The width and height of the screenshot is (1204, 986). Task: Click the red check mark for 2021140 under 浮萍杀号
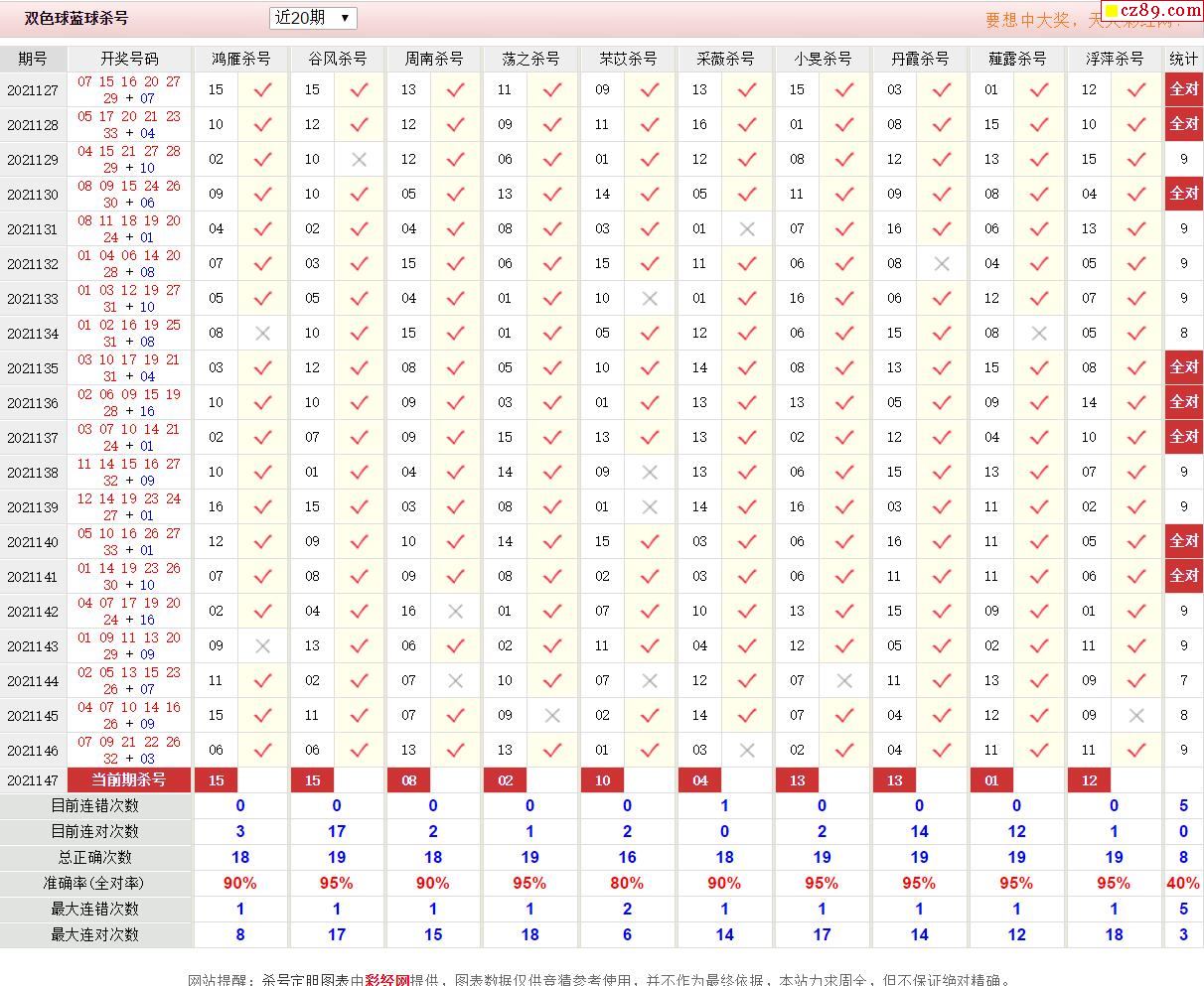click(x=1136, y=541)
